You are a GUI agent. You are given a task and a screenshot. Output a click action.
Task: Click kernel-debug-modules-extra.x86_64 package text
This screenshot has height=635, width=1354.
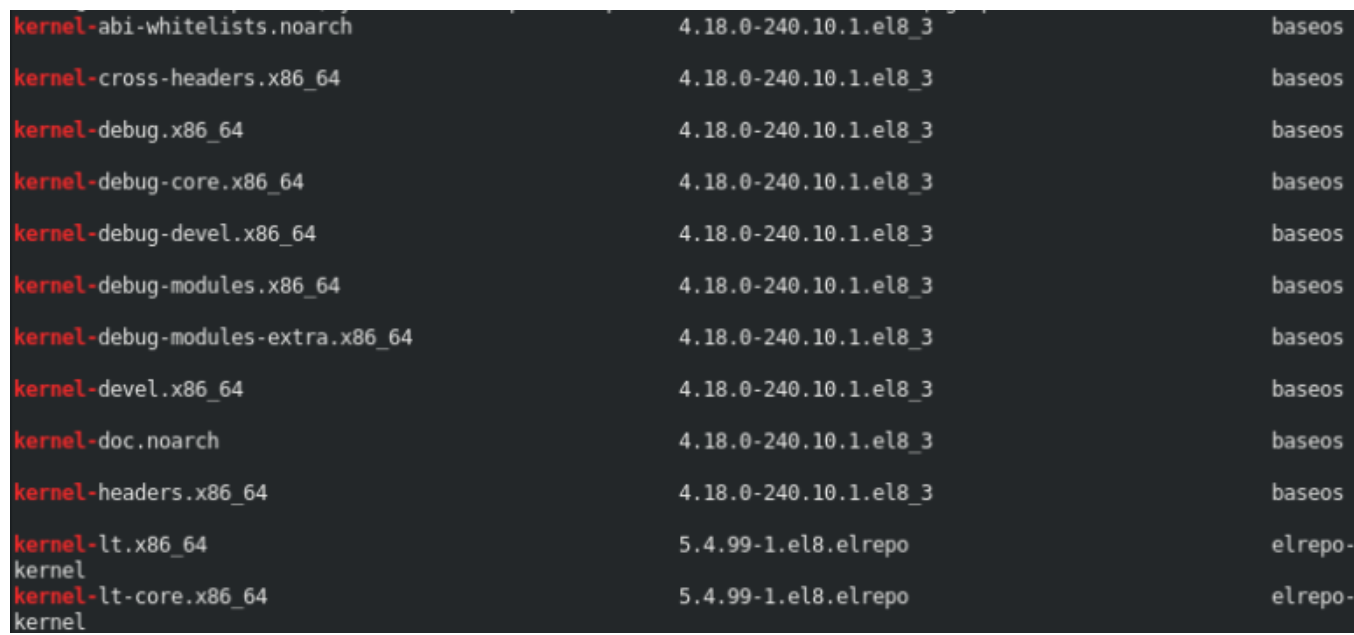point(213,338)
